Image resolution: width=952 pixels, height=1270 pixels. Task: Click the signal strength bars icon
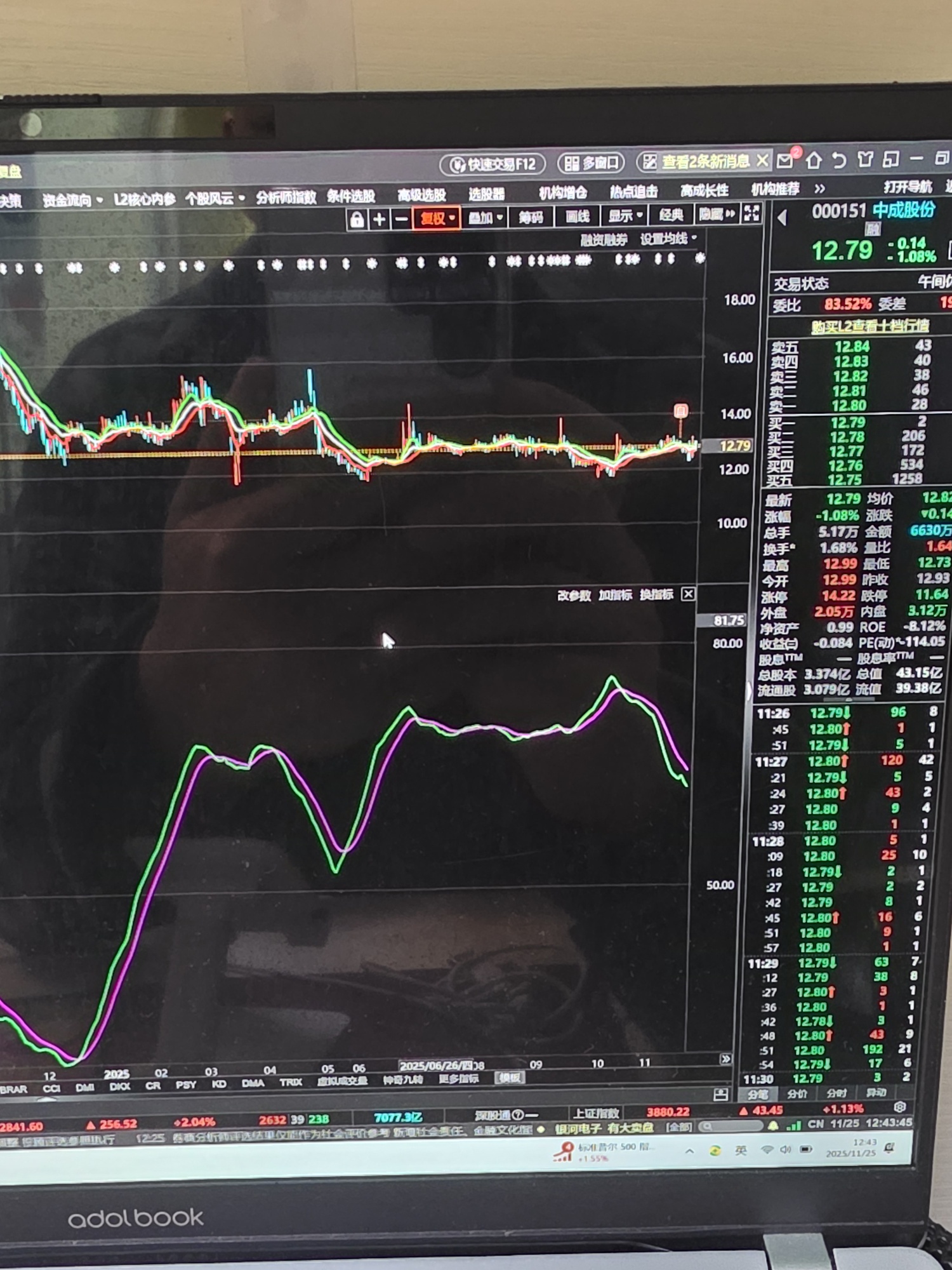(793, 1125)
